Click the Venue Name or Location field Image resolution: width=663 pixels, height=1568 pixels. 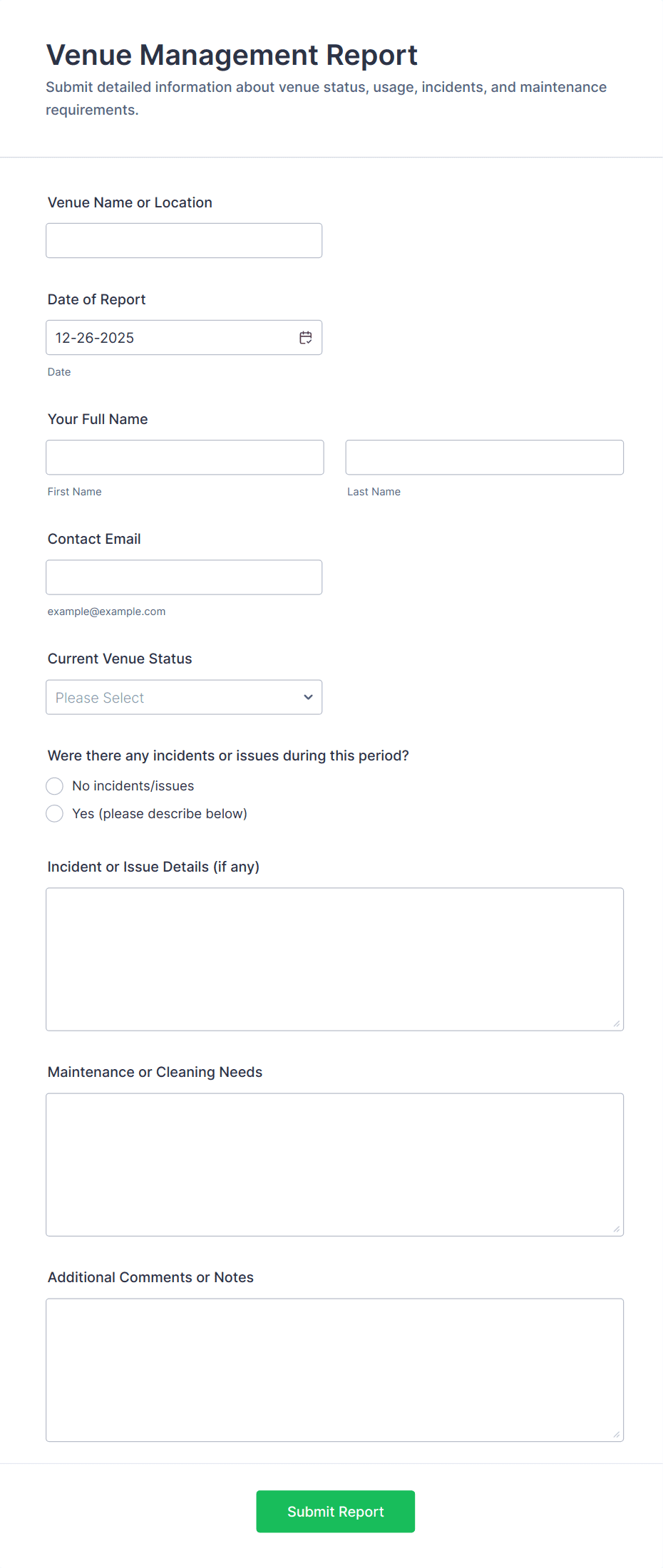point(184,241)
